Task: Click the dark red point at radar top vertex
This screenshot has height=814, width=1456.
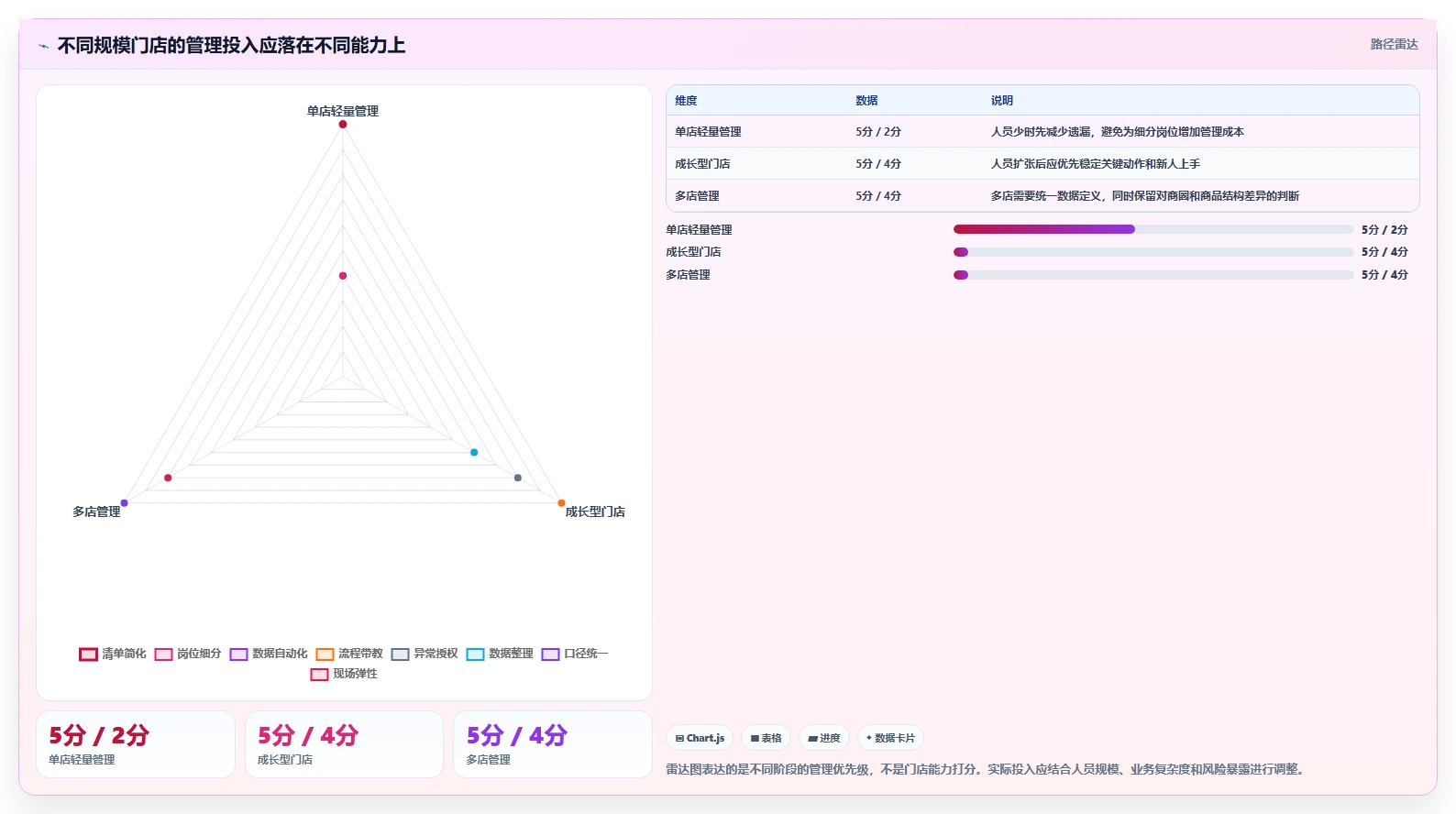Action: pos(343,125)
